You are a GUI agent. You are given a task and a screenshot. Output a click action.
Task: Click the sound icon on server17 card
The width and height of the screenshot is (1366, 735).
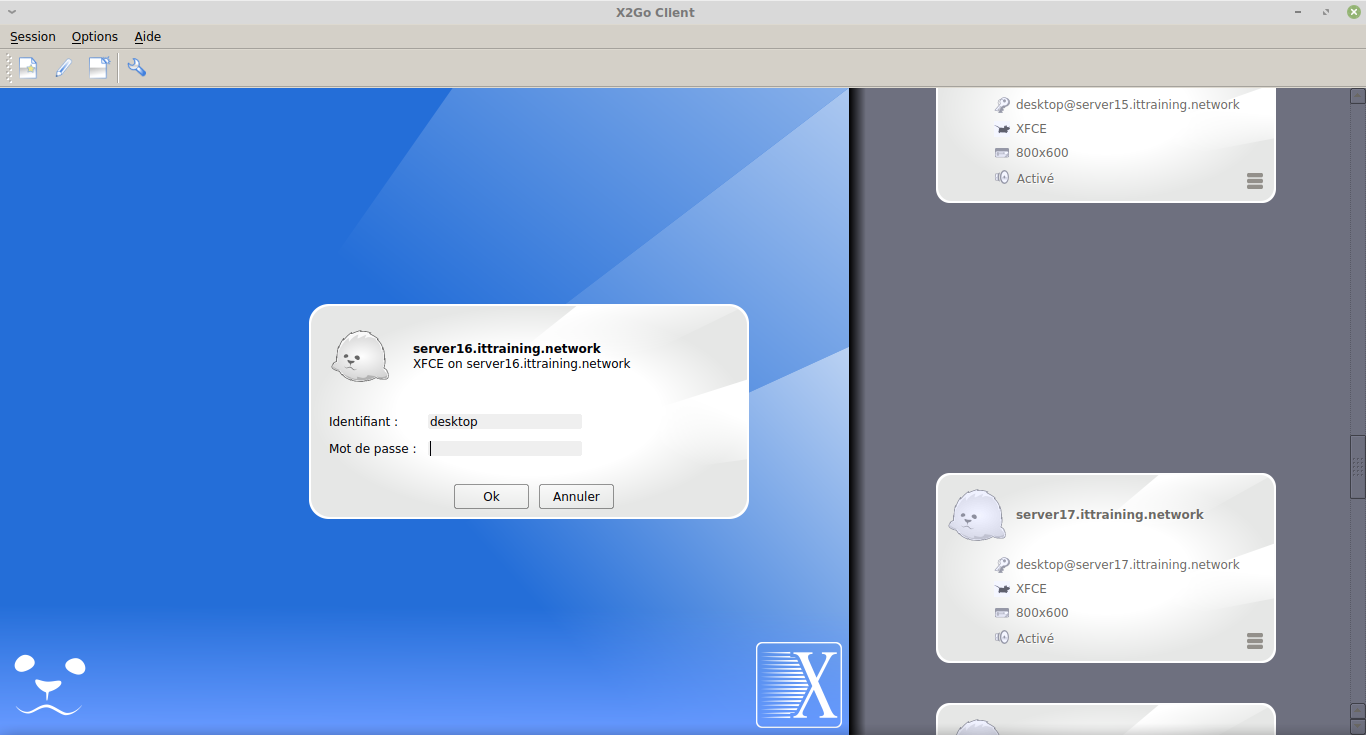(x=1002, y=638)
